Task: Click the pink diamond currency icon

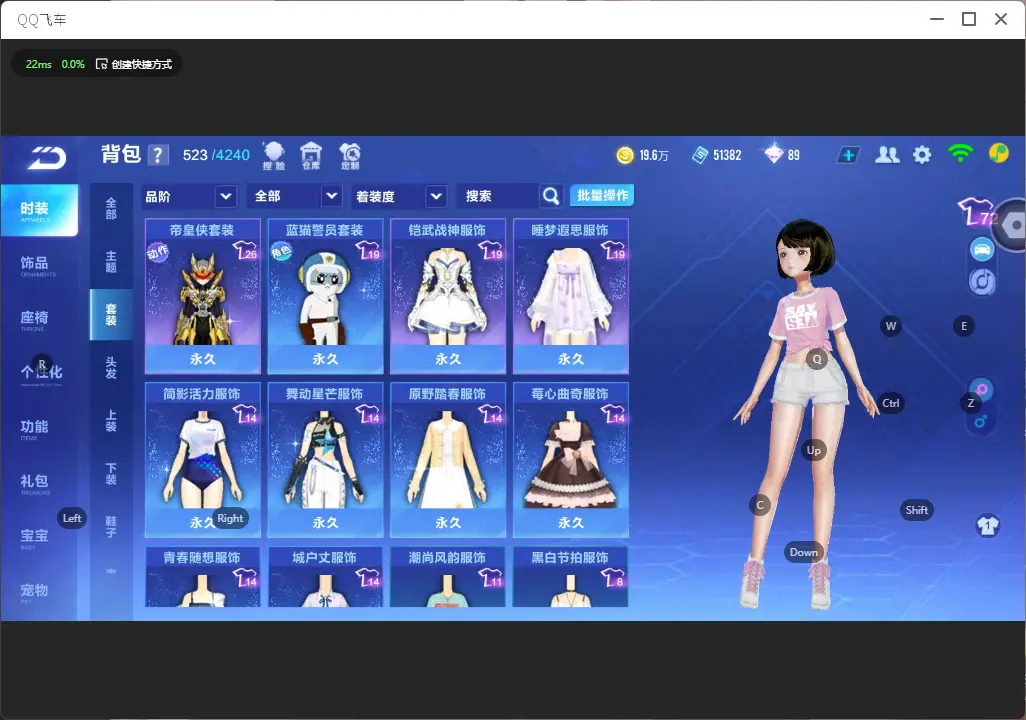Action: 773,154
